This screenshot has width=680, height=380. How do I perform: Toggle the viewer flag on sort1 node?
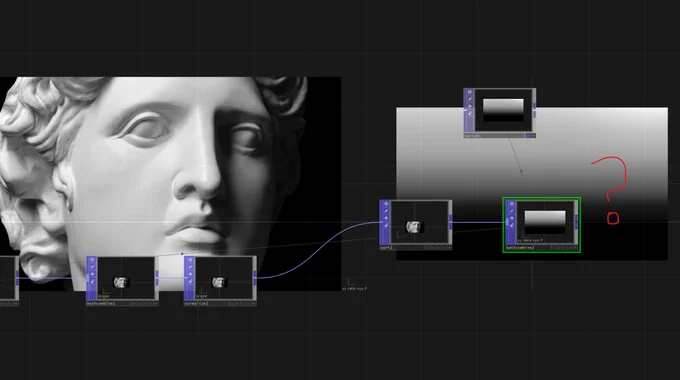[386, 204]
